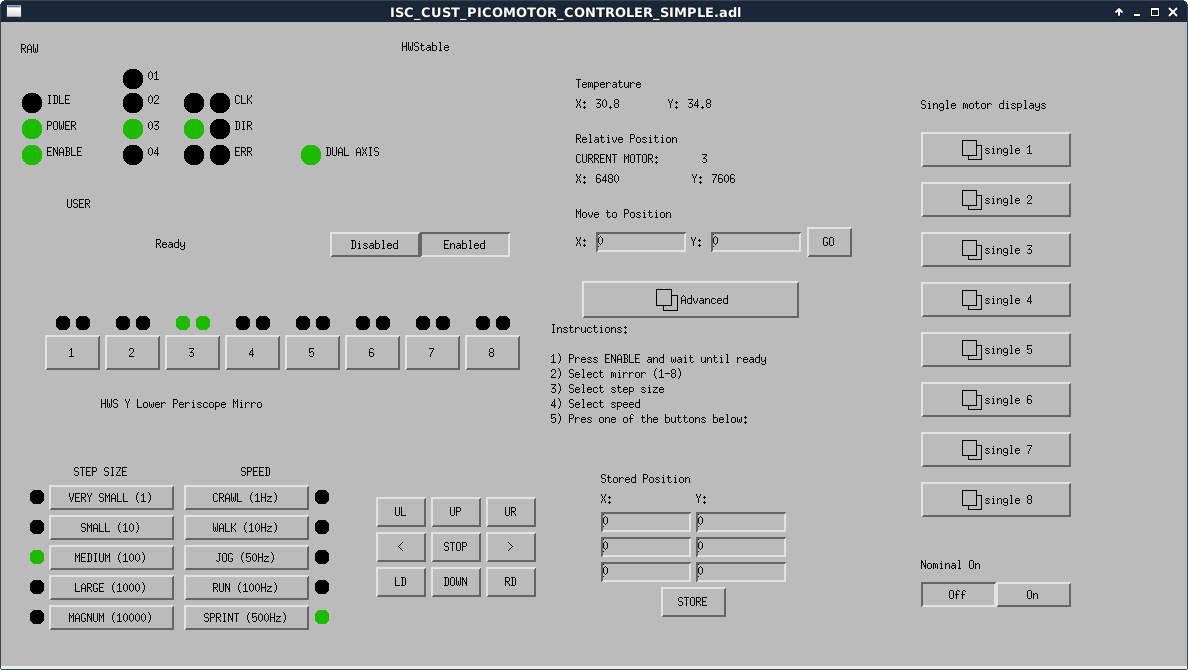Click Move to Position X field
1188x670 pixels.
coord(640,242)
